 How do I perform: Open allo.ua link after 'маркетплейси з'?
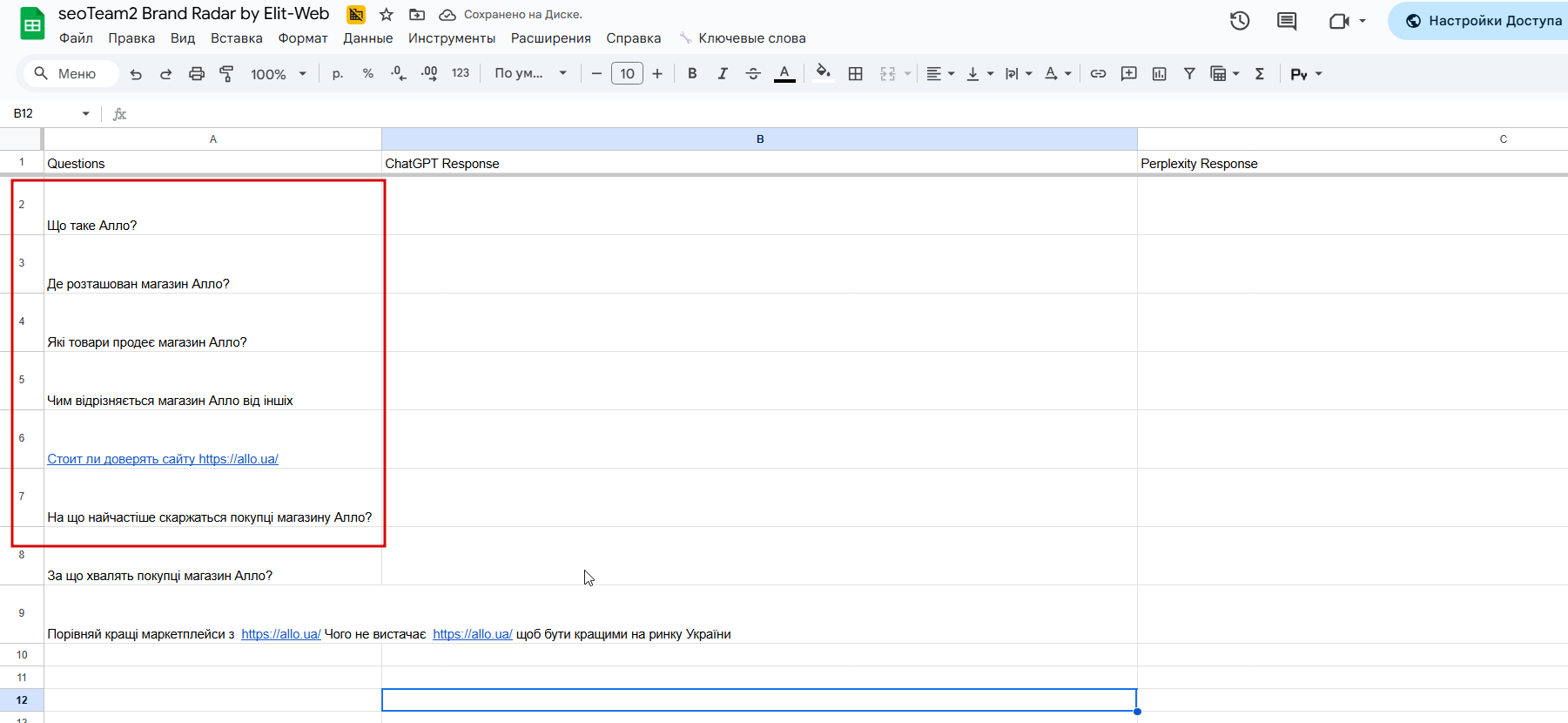point(281,634)
